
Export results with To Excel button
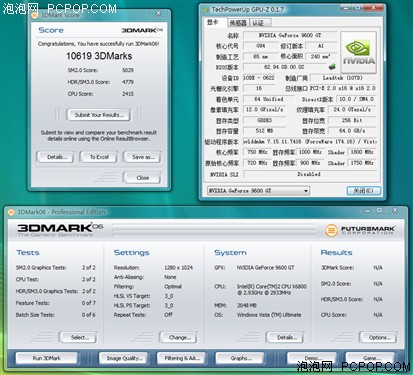tap(99, 157)
